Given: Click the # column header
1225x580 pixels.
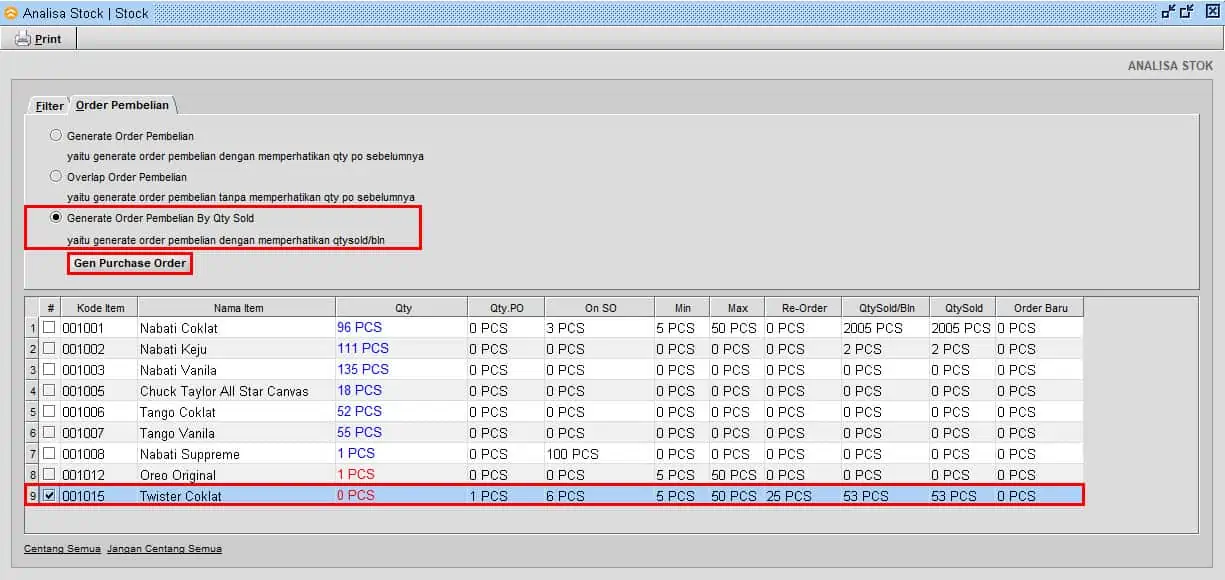Looking at the screenshot, I should pyautogui.click(x=49, y=307).
